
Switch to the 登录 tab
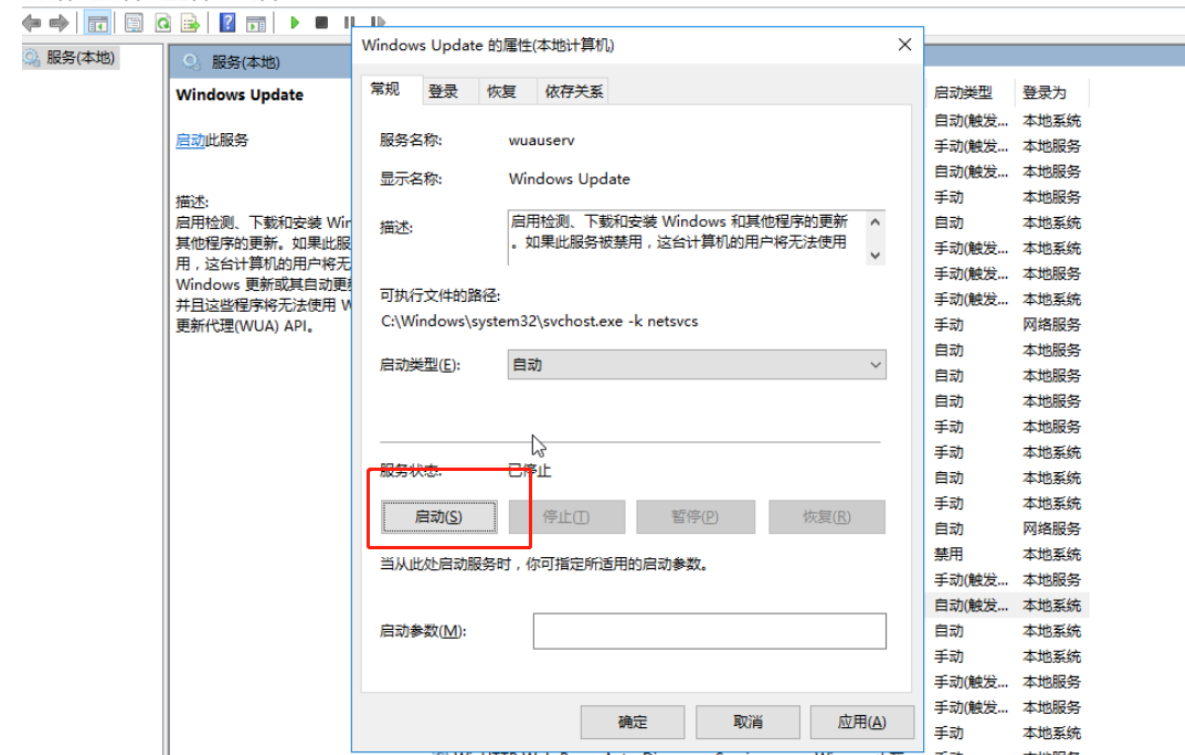pyautogui.click(x=443, y=91)
